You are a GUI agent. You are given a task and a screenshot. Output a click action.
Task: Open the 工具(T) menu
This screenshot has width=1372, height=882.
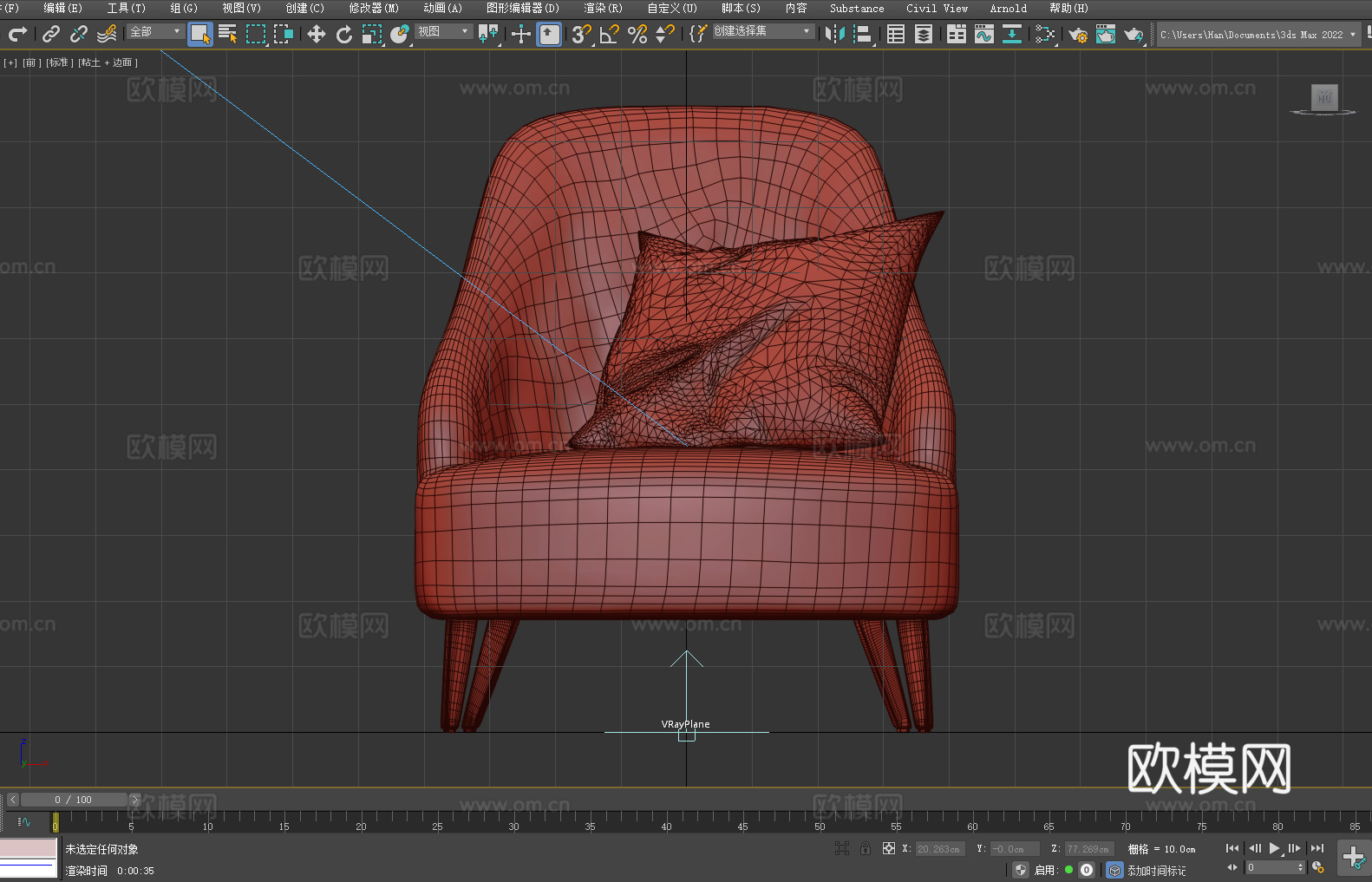tap(126, 8)
